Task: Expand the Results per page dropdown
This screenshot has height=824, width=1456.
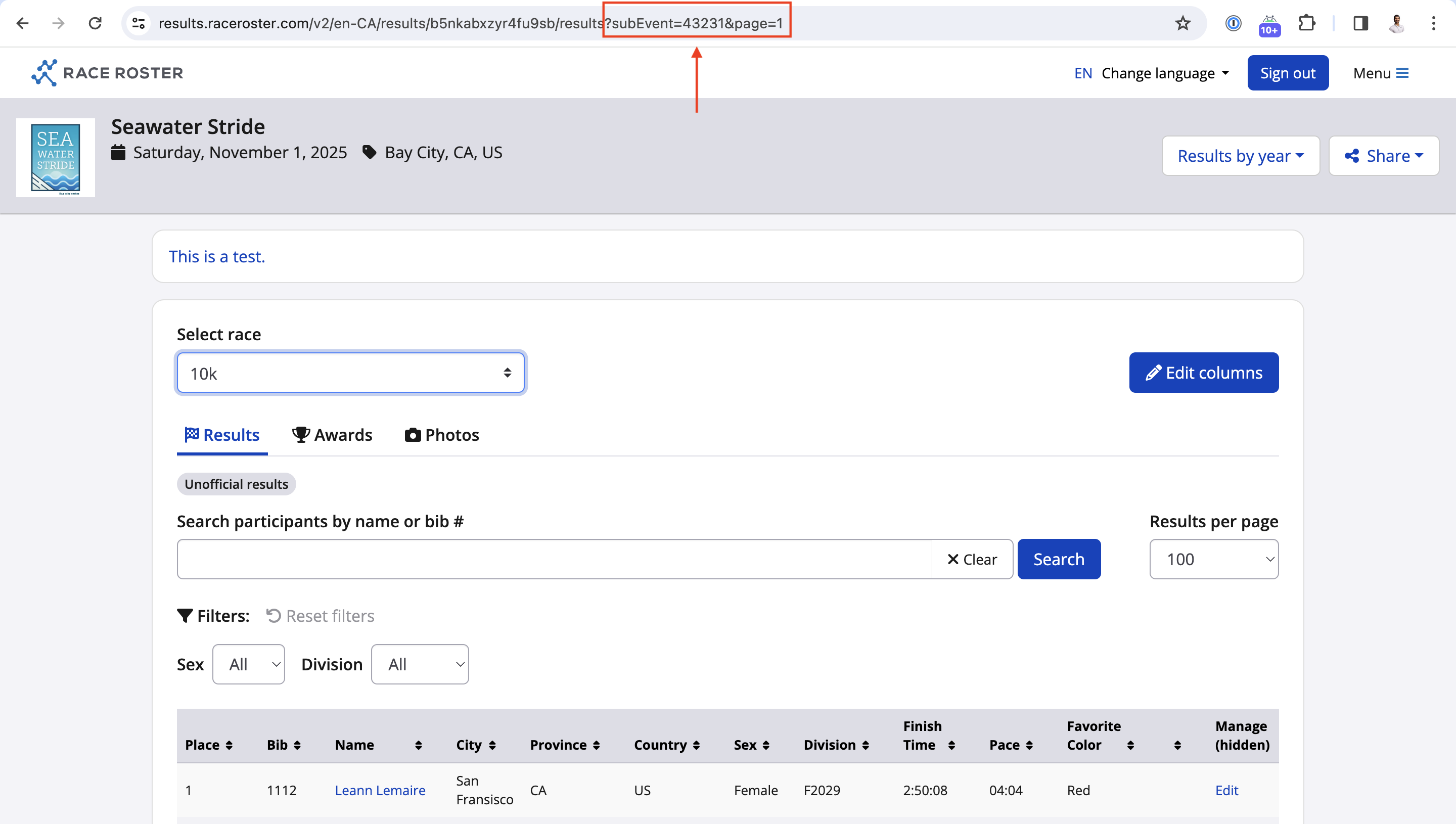Action: pos(1213,559)
